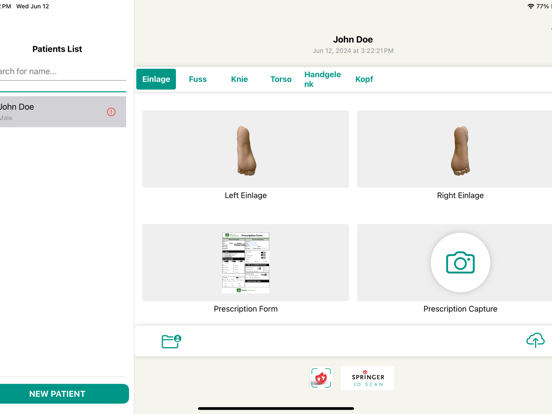Click the Prescription Form label
The width and height of the screenshot is (552, 414).
click(246, 309)
